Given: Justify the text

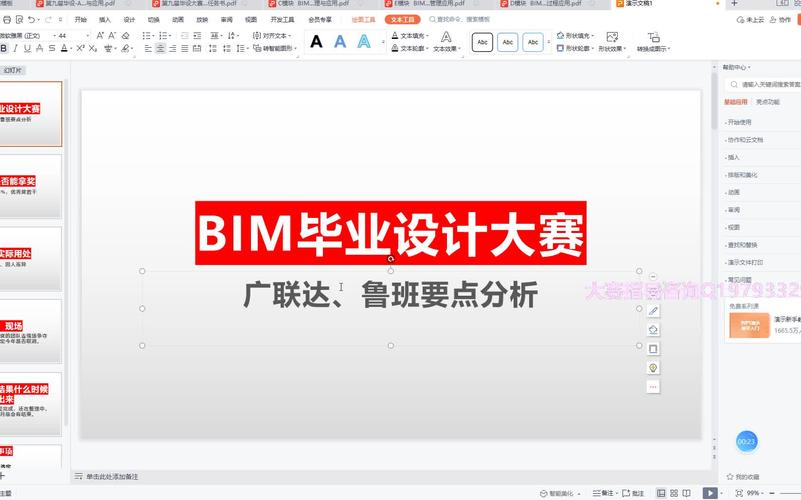Looking at the screenshot, I should (x=184, y=49).
